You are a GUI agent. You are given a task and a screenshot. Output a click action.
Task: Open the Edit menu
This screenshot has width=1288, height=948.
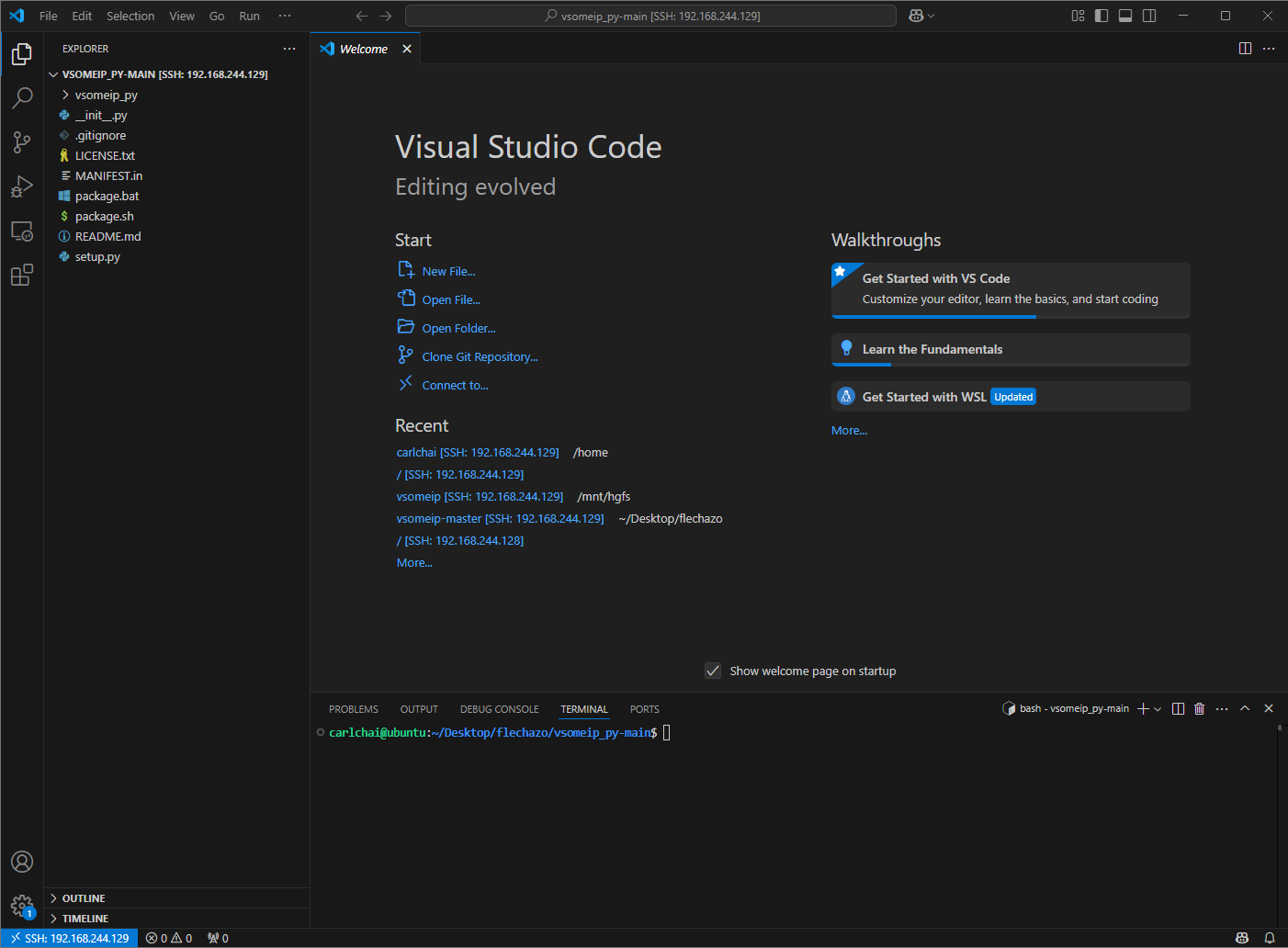tap(82, 16)
